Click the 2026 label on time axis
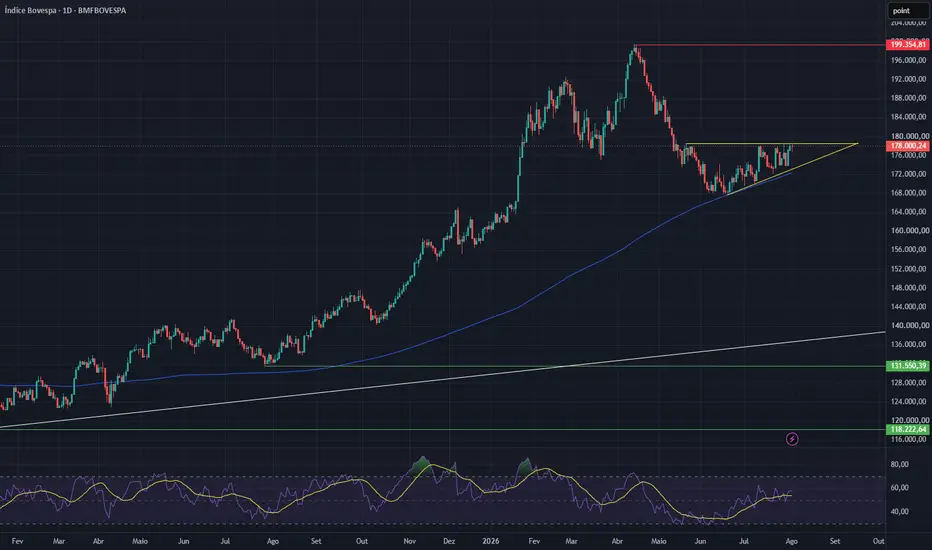932x550 pixels. coord(490,541)
